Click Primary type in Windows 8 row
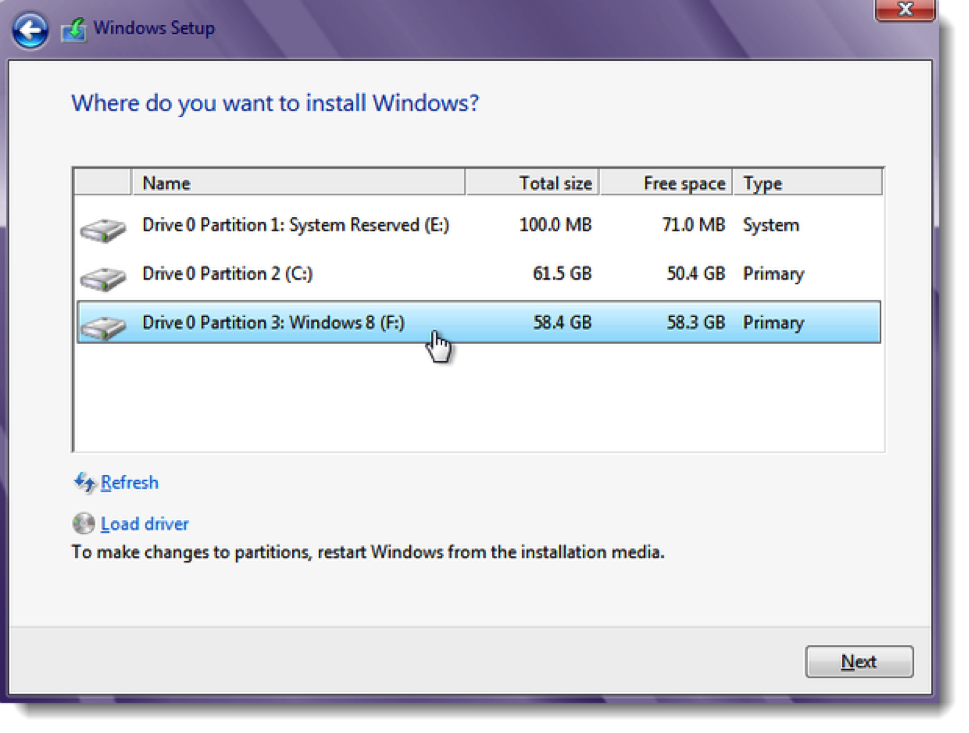Viewport: 969px width, 733px height. tap(774, 323)
